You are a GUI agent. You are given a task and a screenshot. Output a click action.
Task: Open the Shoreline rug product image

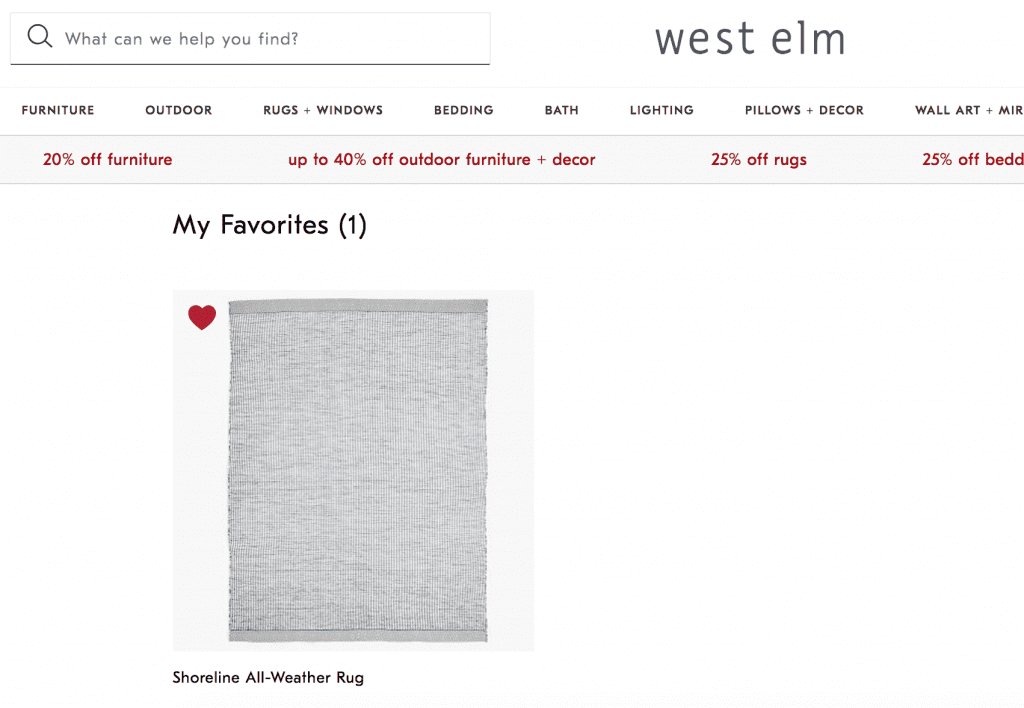(x=358, y=470)
